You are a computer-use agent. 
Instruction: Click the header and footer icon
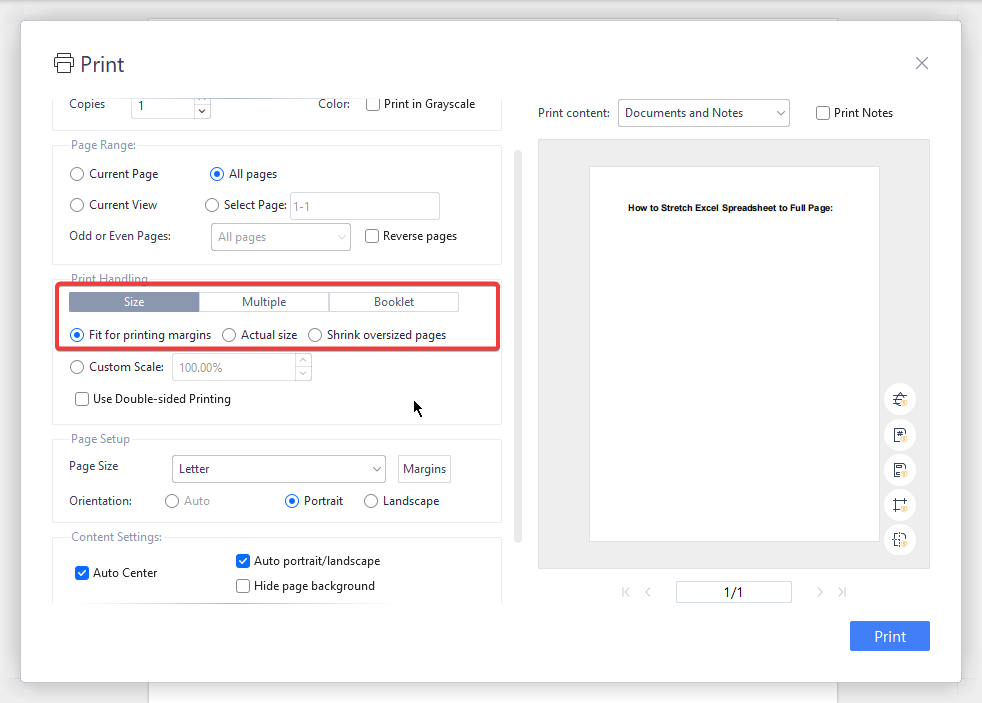tap(899, 470)
